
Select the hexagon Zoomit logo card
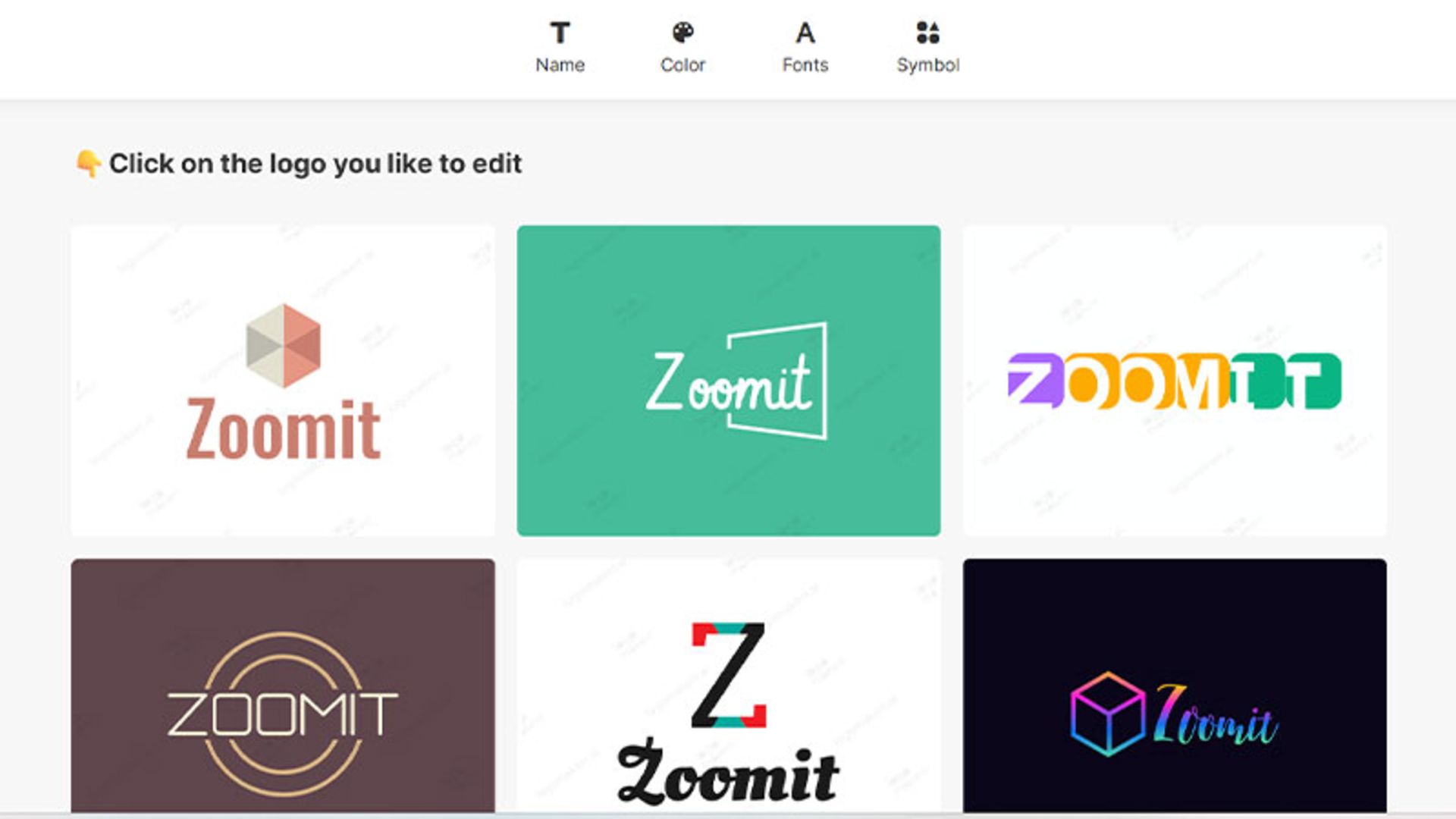point(283,381)
